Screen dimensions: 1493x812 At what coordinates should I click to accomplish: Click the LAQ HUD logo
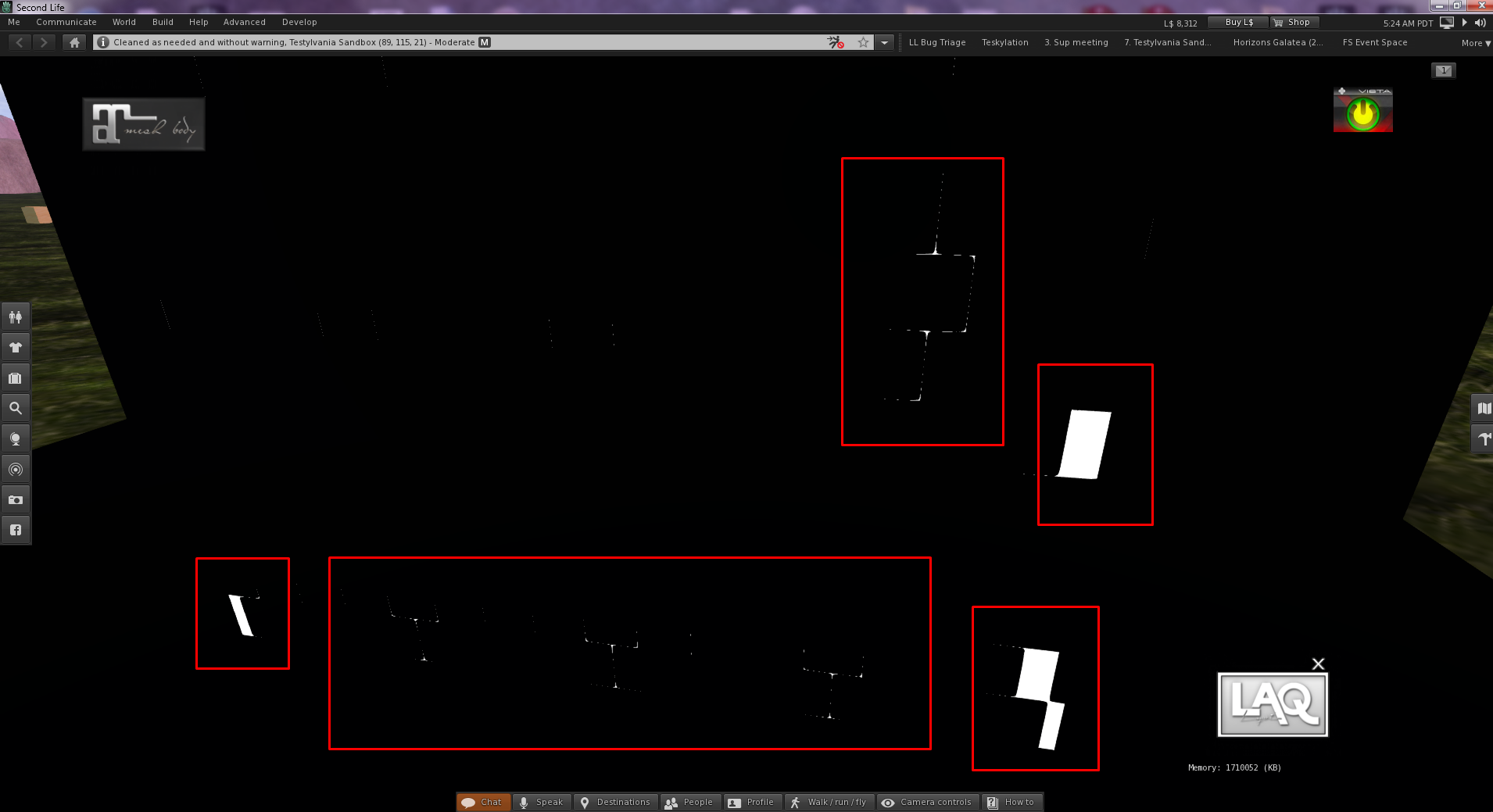tap(1273, 704)
